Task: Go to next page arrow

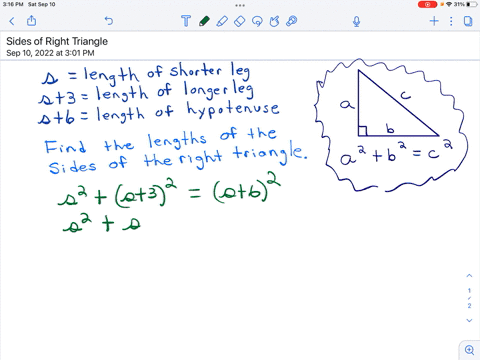Action: [x=469, y=320]
